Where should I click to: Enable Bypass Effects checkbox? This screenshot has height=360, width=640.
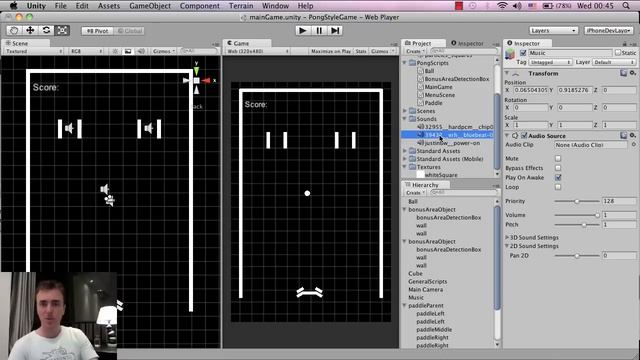(558, 168)
